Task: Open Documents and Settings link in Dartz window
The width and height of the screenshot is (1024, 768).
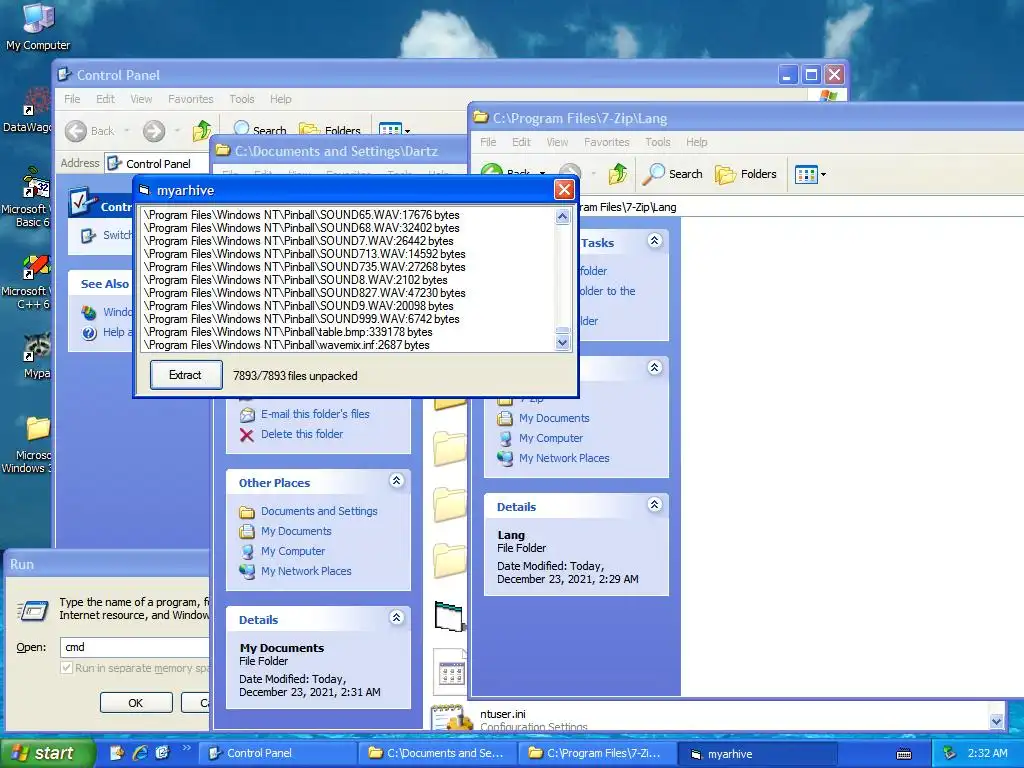Action: click(319, 511)
